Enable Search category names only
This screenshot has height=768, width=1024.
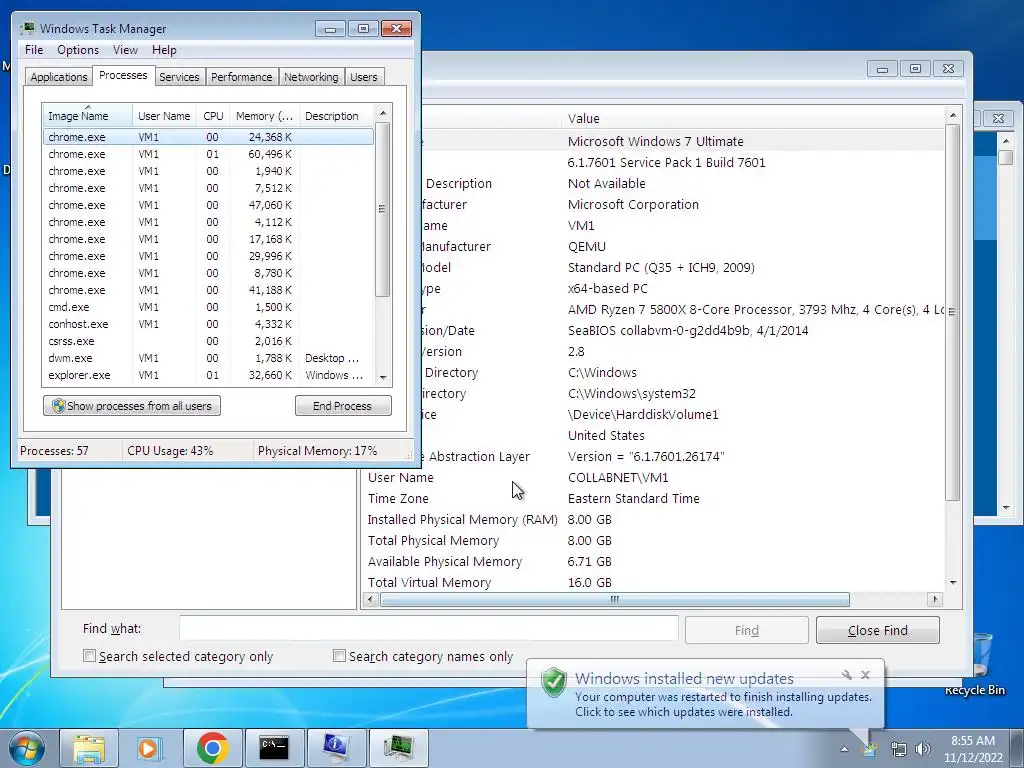point(339,656)
